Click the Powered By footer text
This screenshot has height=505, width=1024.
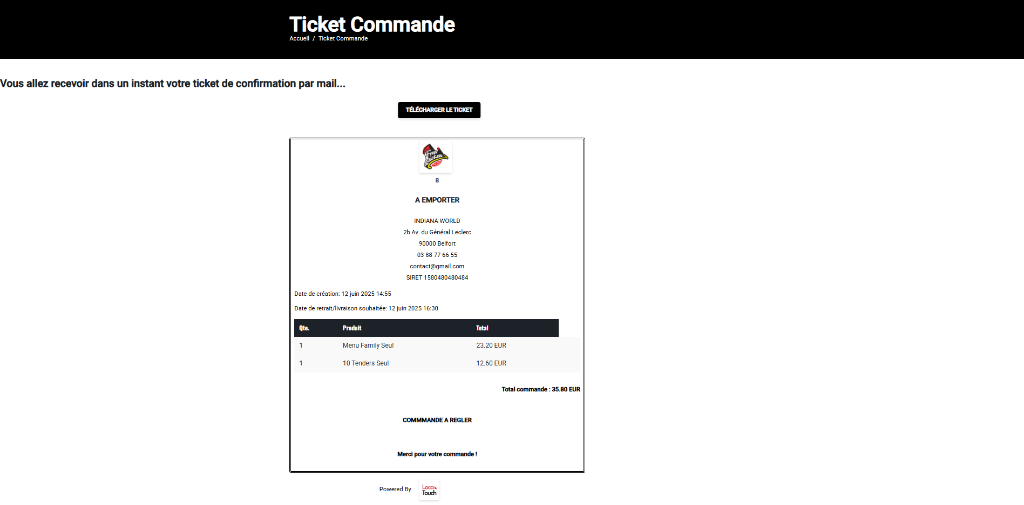click(395, 489)
